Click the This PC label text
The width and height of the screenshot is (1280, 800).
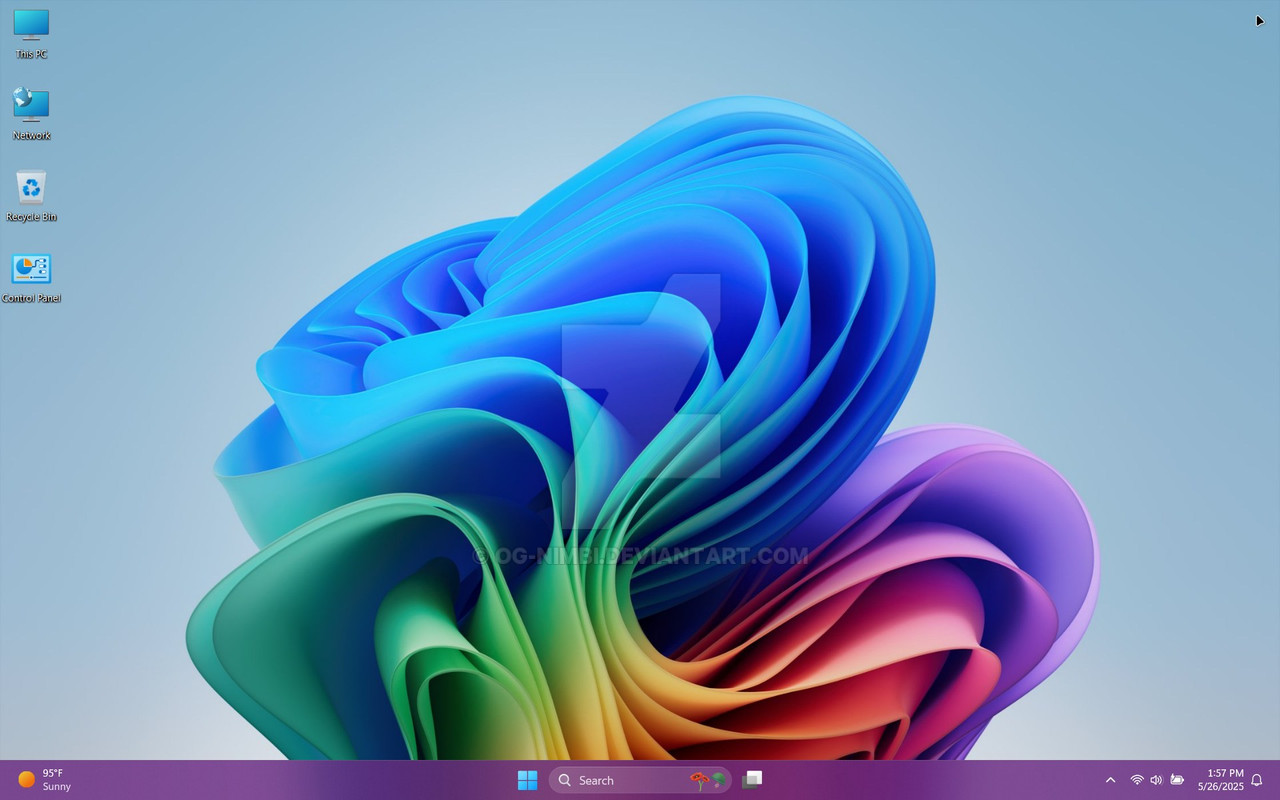click(31, 54)
